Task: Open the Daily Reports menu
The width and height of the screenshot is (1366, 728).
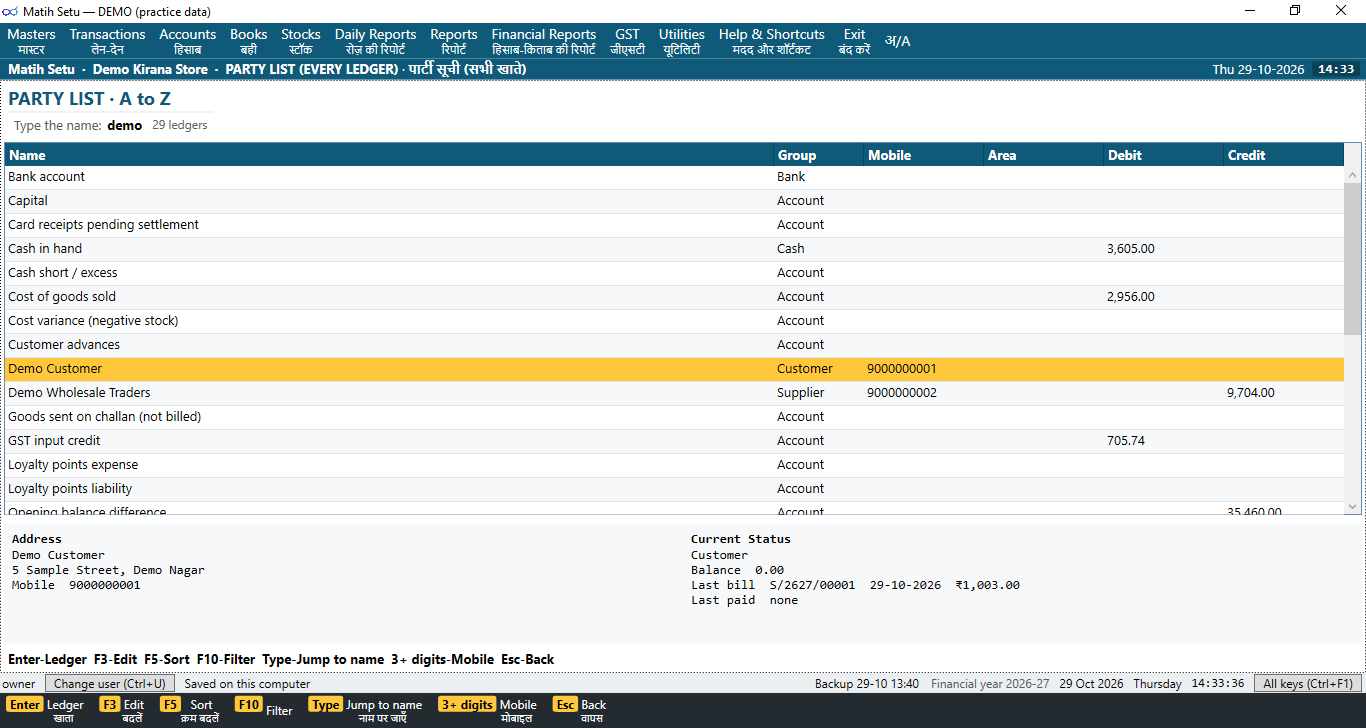Action: [375, 41]
